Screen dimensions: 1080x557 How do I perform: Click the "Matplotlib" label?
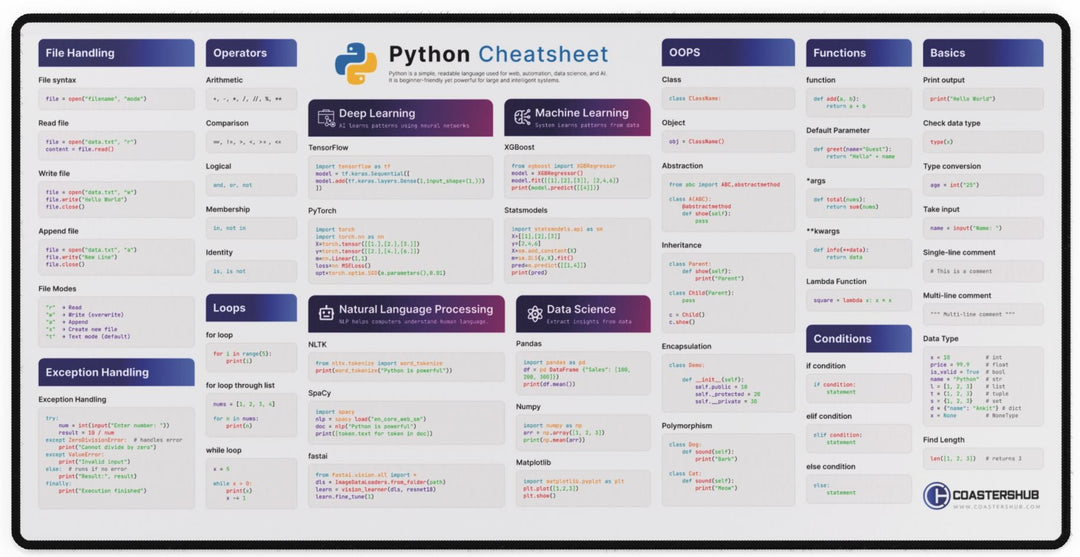click(534, 463)
